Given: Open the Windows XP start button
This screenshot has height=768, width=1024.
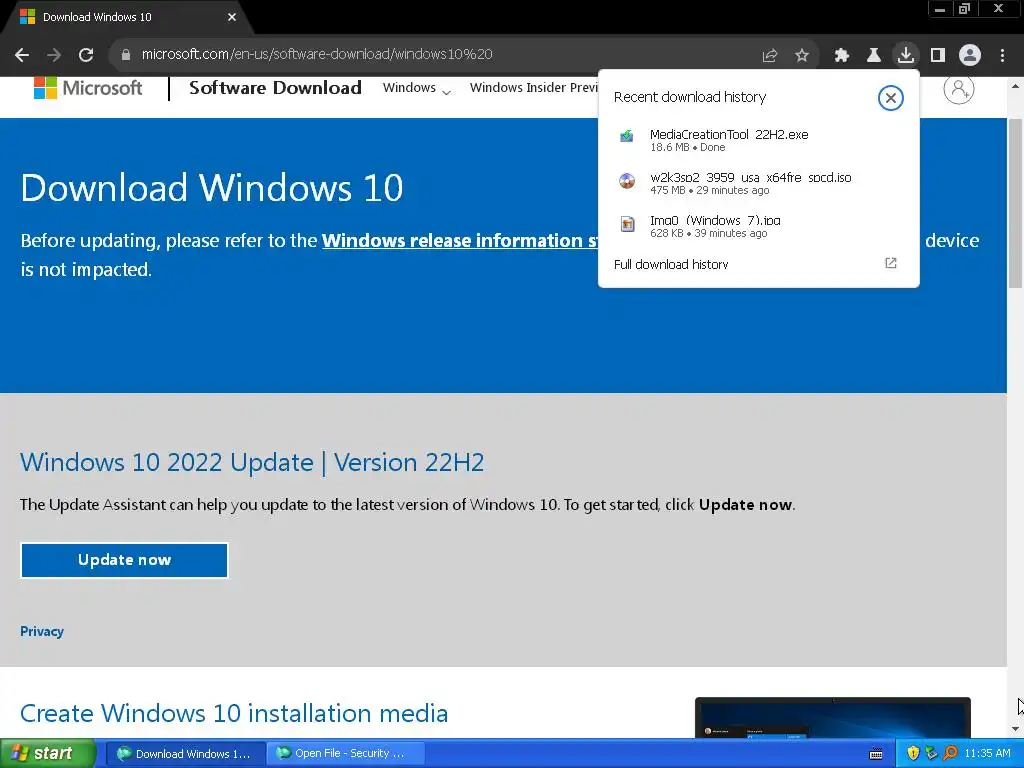Looking at the screenshot, I should tap(47, 754).
